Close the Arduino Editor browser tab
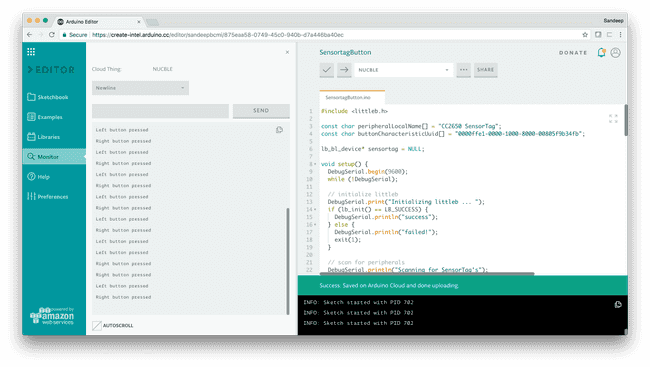The image size is (650, 367). pos(139,22)
